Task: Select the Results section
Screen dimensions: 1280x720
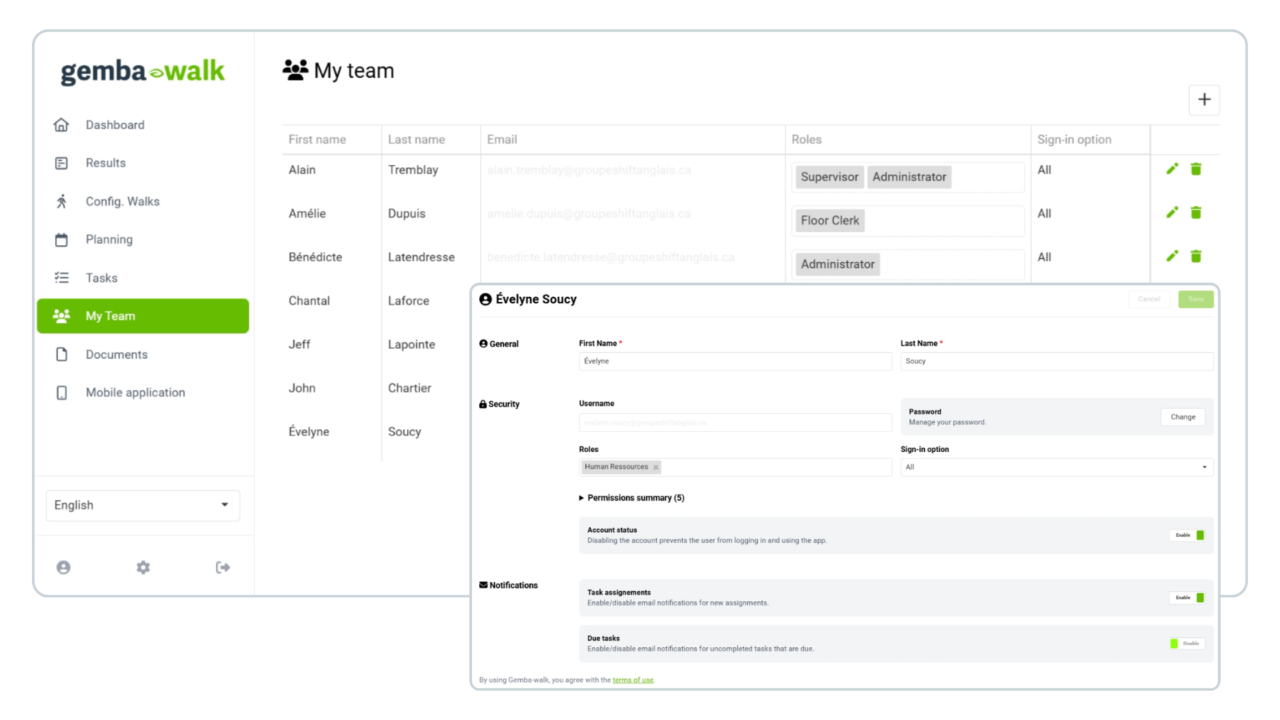Action: click(x=105, y=162)
